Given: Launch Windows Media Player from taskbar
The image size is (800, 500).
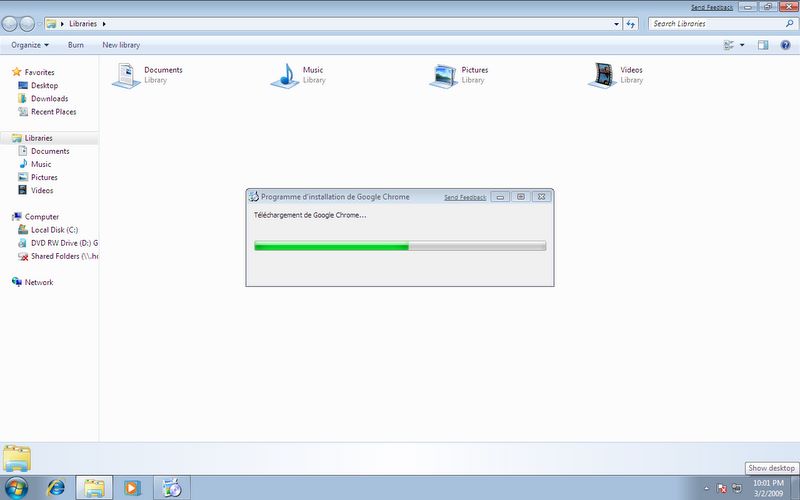Looking at the screenshot, I should [x=132, y=488].
